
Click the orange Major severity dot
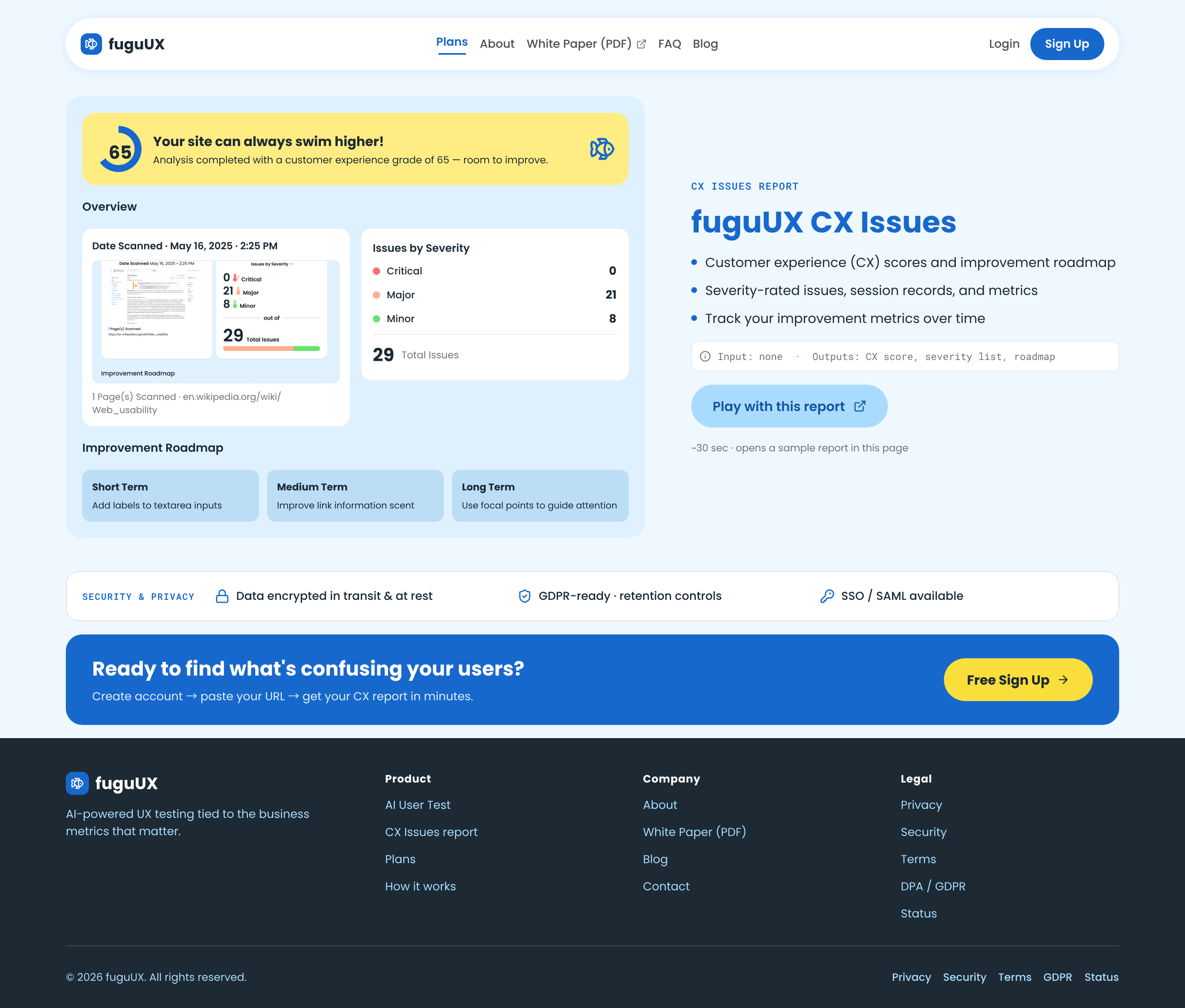point(376,295)
